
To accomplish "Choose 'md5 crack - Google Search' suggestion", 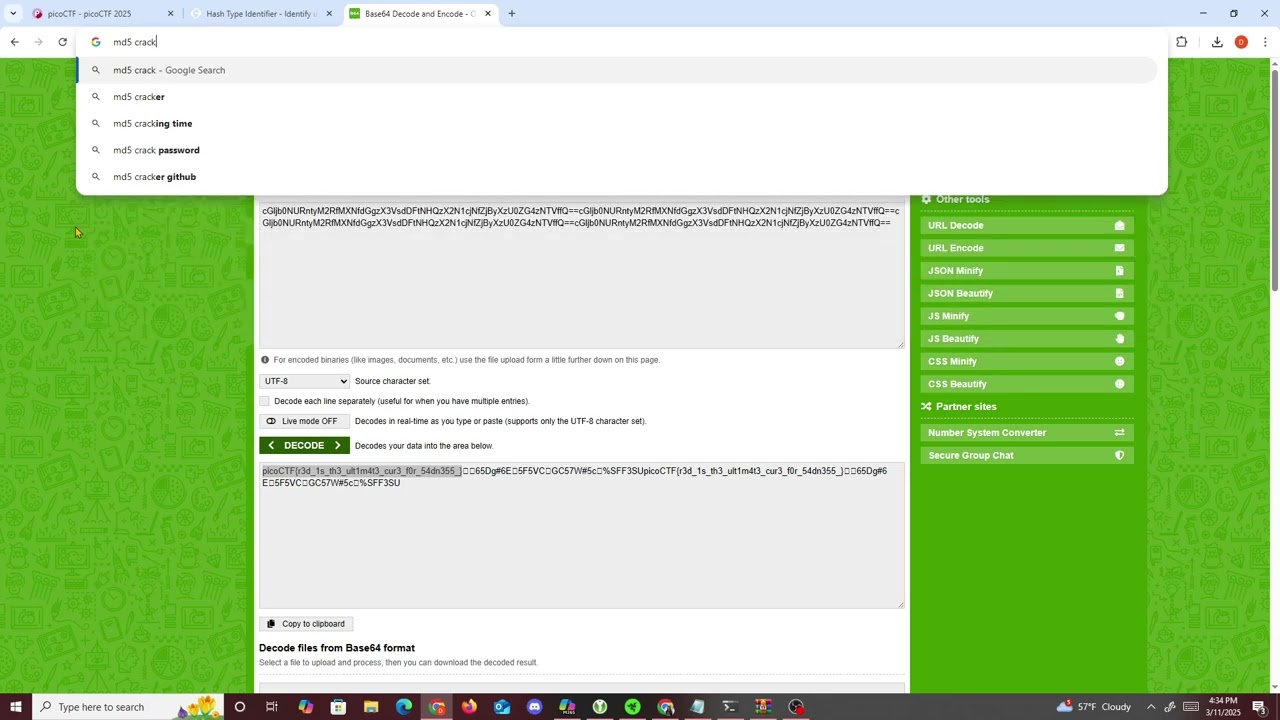I will click(x=617, y=70).
